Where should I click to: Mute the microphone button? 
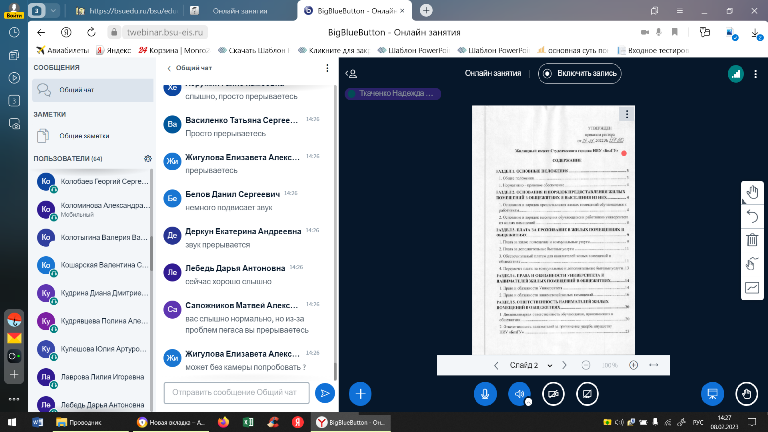click(x=485, y=393)
